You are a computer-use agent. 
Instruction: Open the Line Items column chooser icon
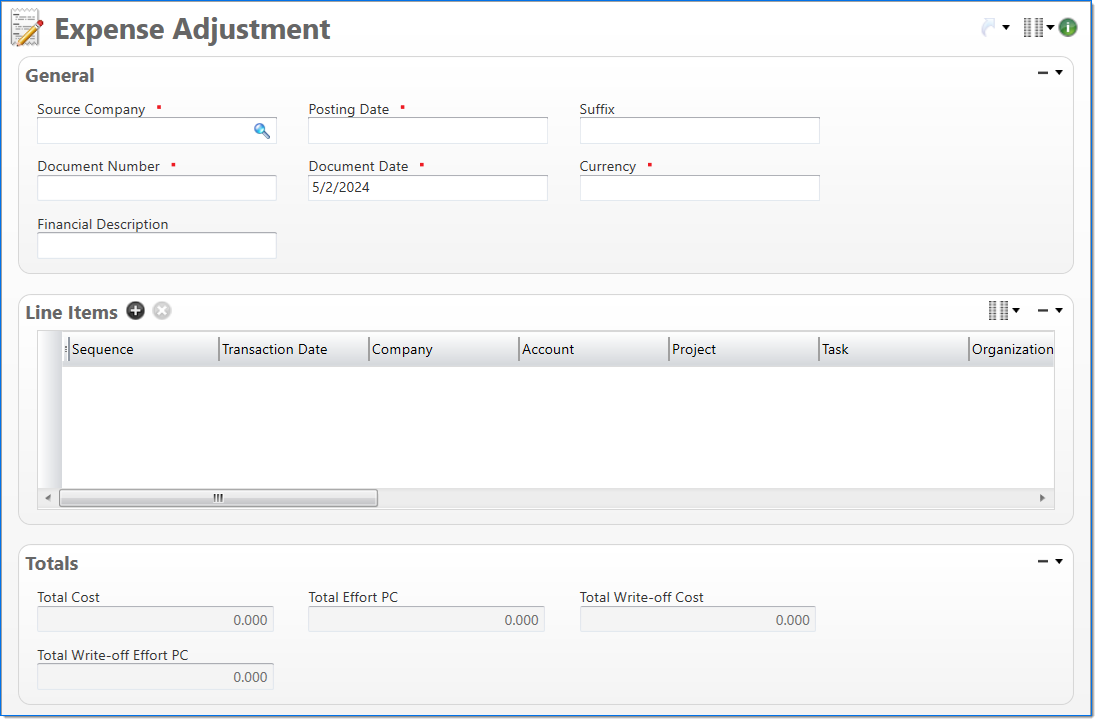click(998, 311)
